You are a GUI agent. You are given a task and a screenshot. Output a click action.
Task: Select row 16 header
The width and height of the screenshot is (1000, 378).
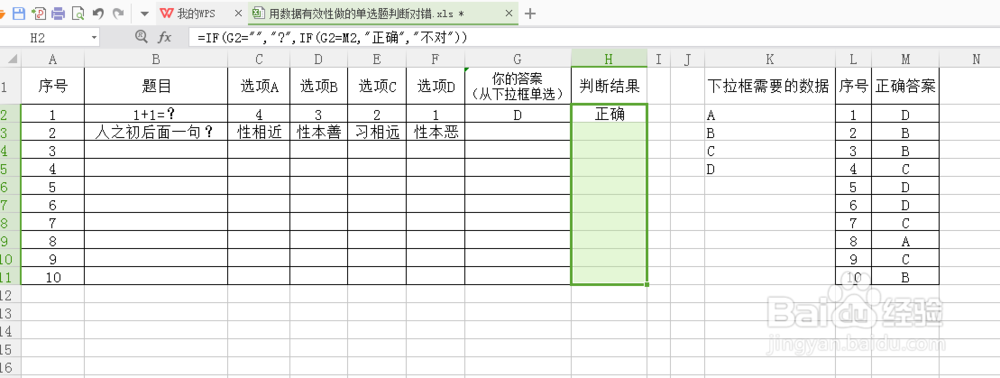(11, 367)
